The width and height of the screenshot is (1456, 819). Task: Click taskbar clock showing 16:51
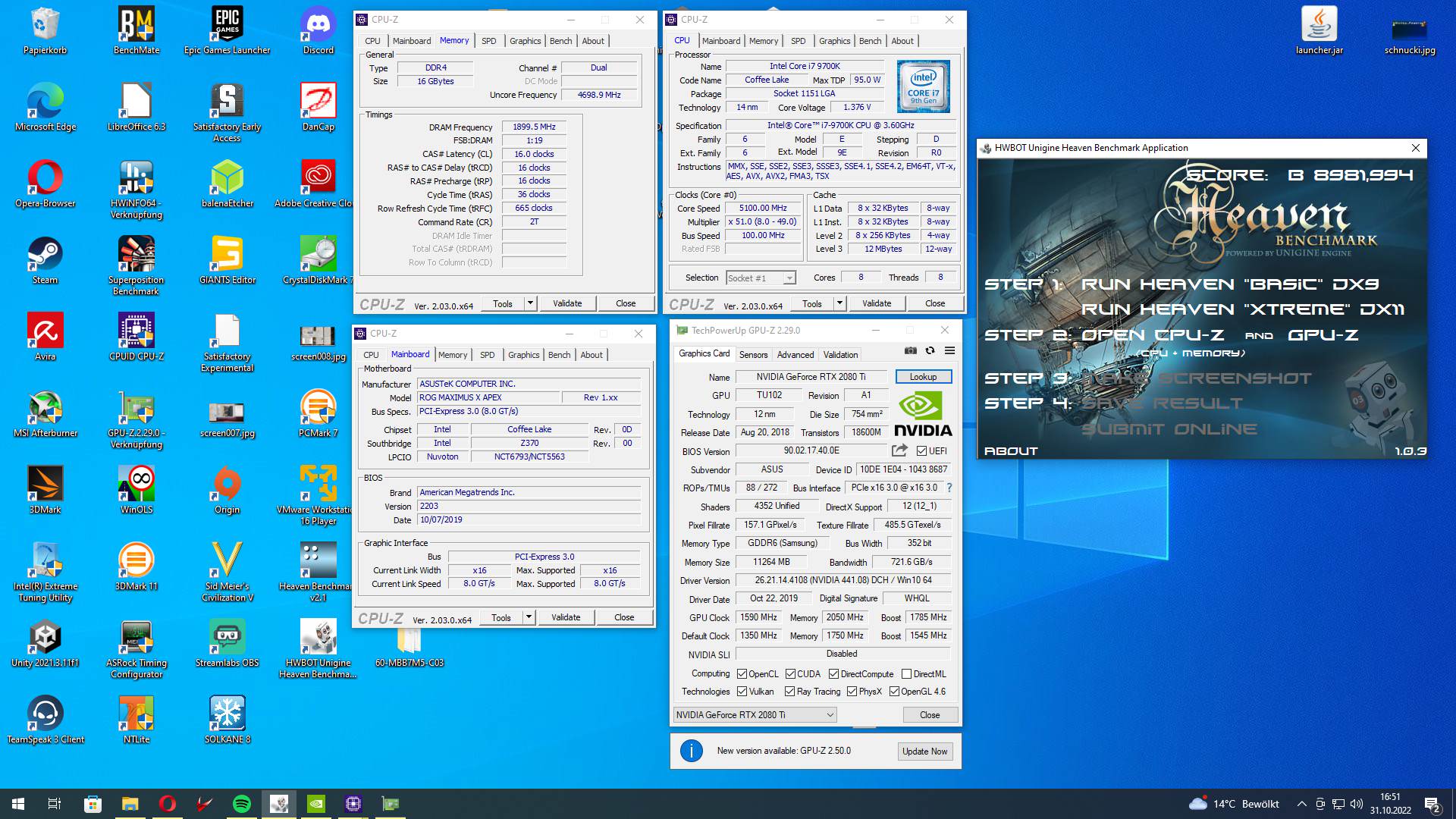[x=1390, y=804]
